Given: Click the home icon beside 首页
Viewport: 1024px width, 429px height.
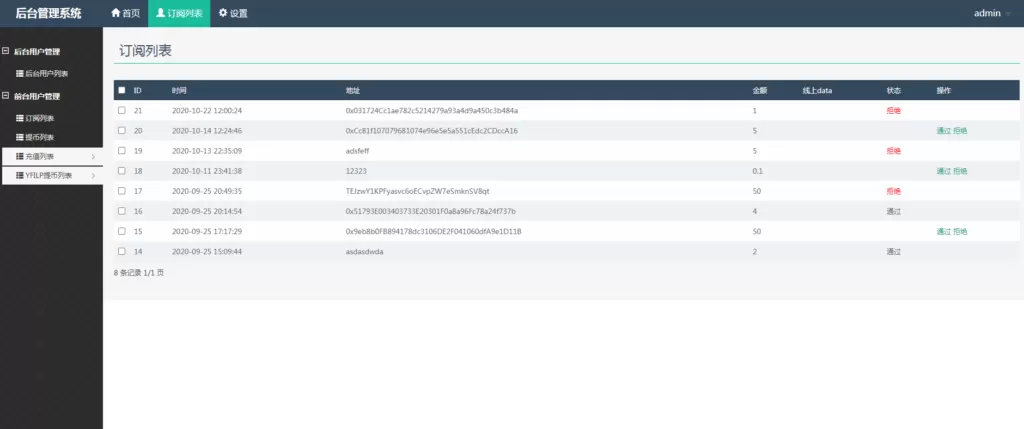Looking at the screenshot, I should [x=115, y=14].
